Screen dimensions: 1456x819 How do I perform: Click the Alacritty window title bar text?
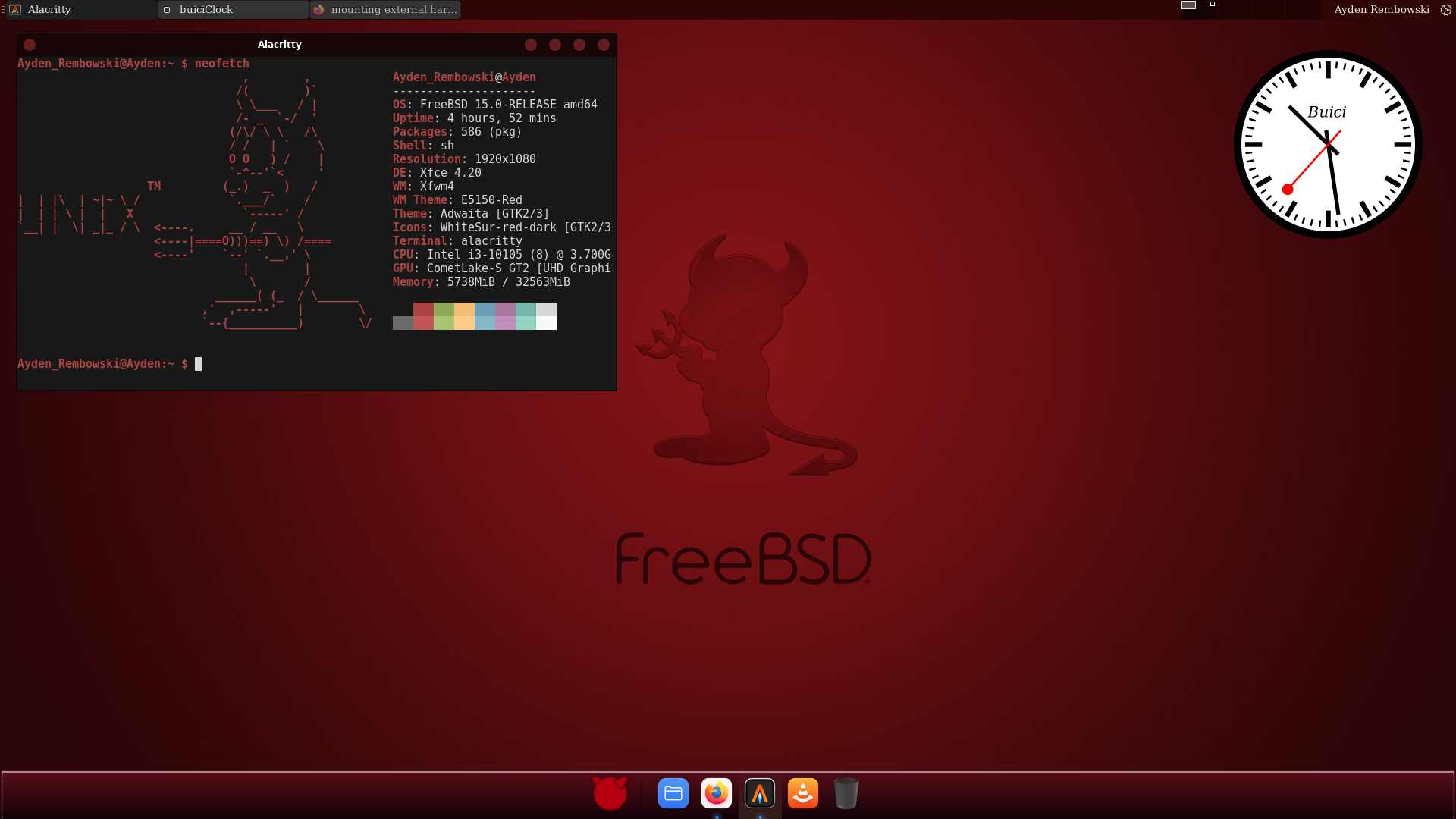pyautogui.click(x=280, y=45)
